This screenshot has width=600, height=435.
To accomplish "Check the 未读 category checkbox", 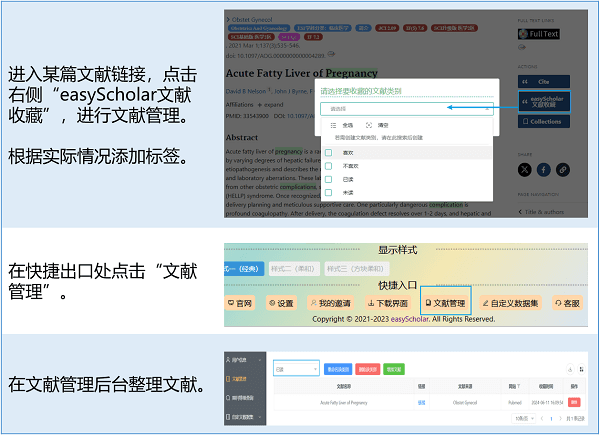I will (x=328, y=192).
